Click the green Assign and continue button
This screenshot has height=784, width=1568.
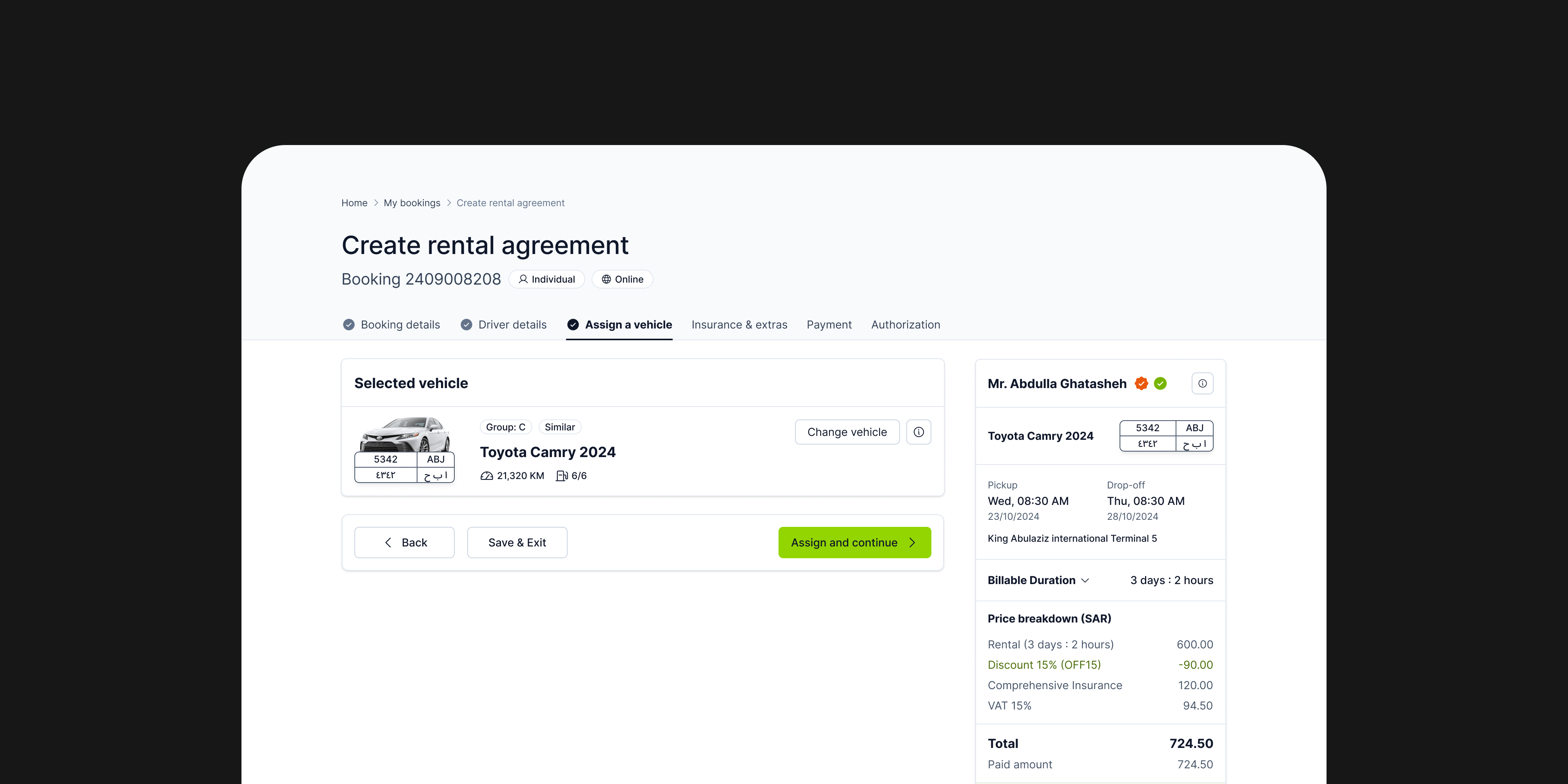[854, 543]
